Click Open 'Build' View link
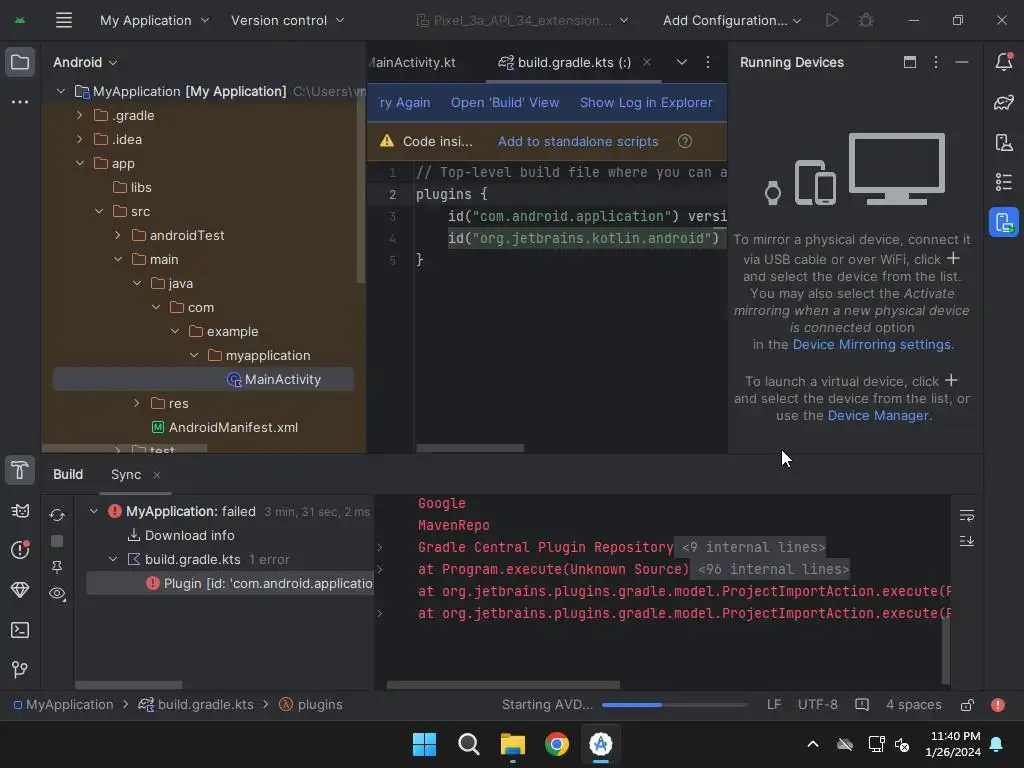The width and height of the screenshot is (1024, 768). click(x=505, y=103)
